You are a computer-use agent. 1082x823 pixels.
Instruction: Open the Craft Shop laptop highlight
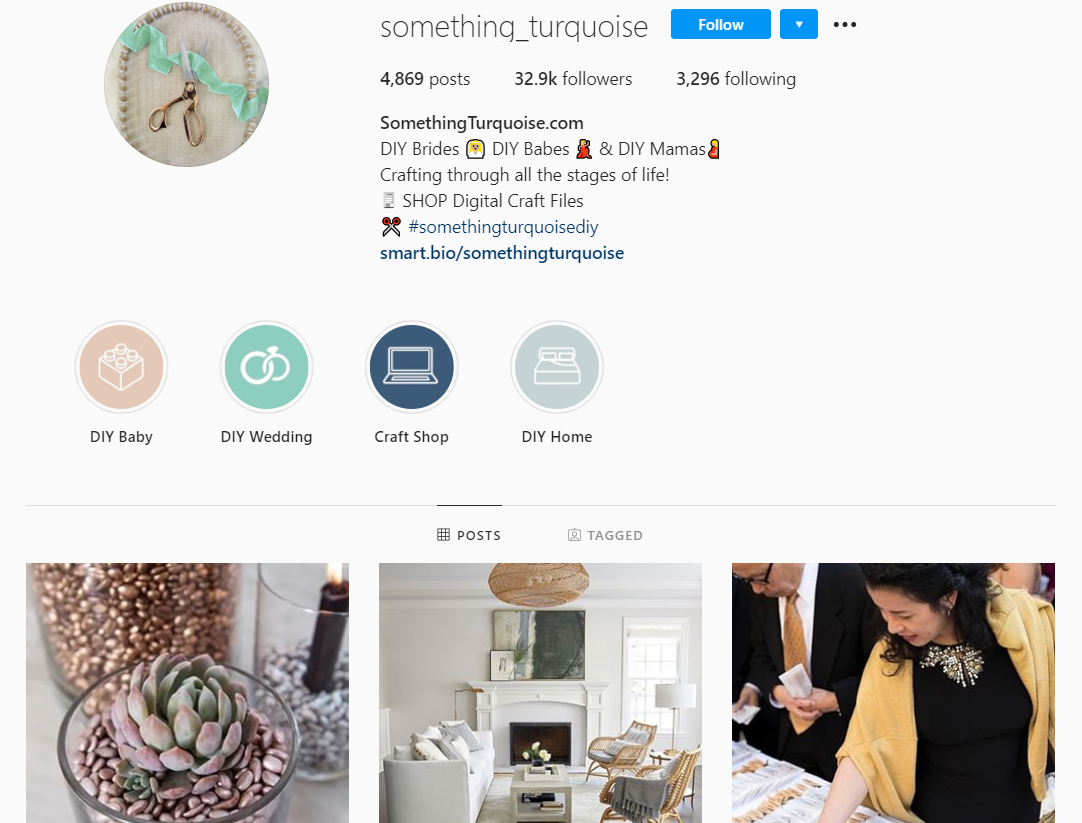pos(412,366)
